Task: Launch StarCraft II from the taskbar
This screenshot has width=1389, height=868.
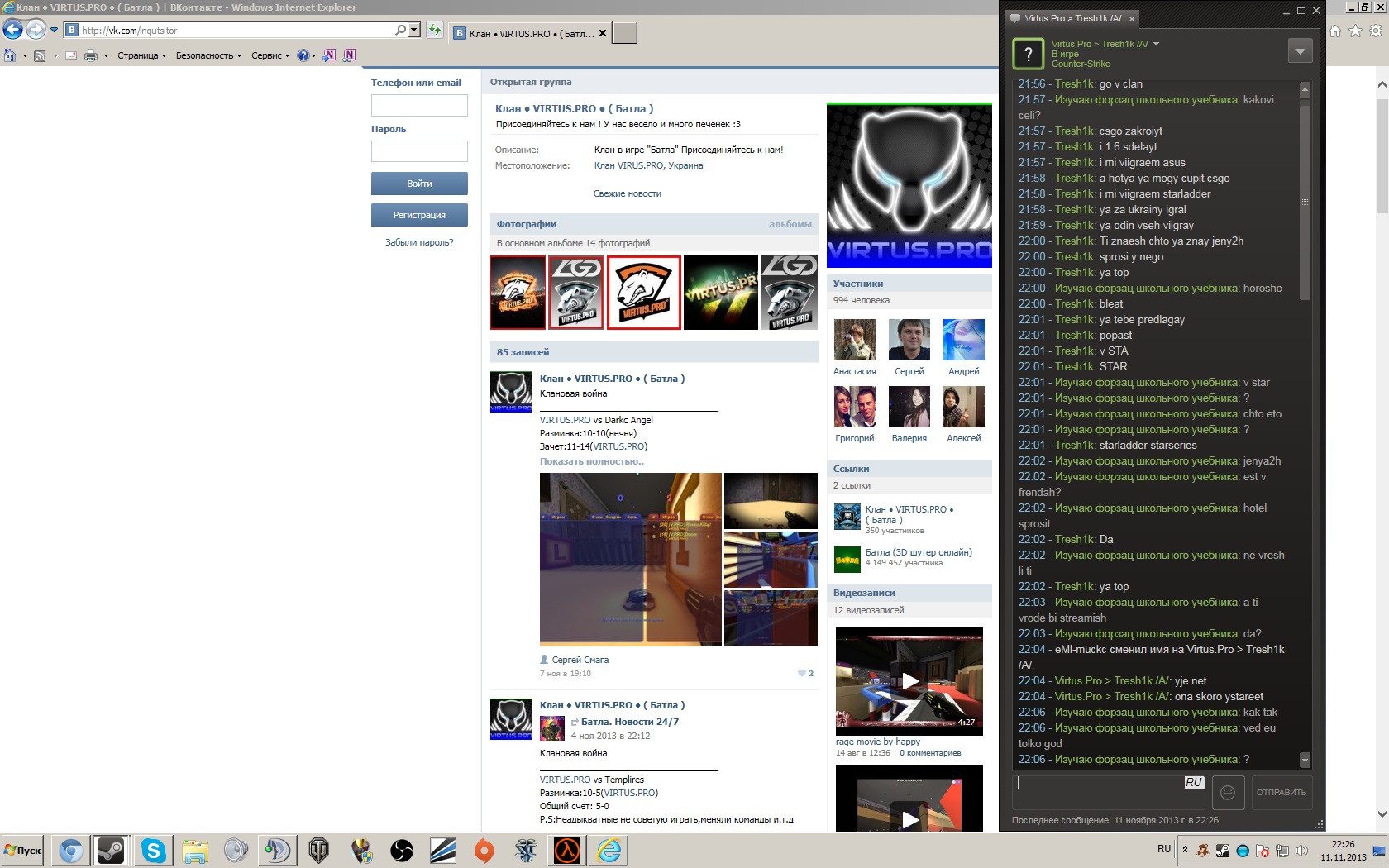Action: coord(526,851)
